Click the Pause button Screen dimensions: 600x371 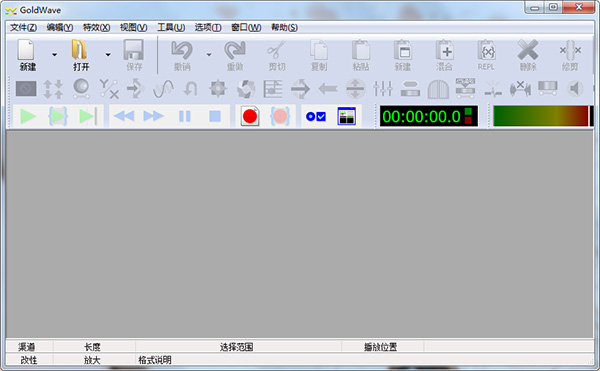[x=185, y=116]
